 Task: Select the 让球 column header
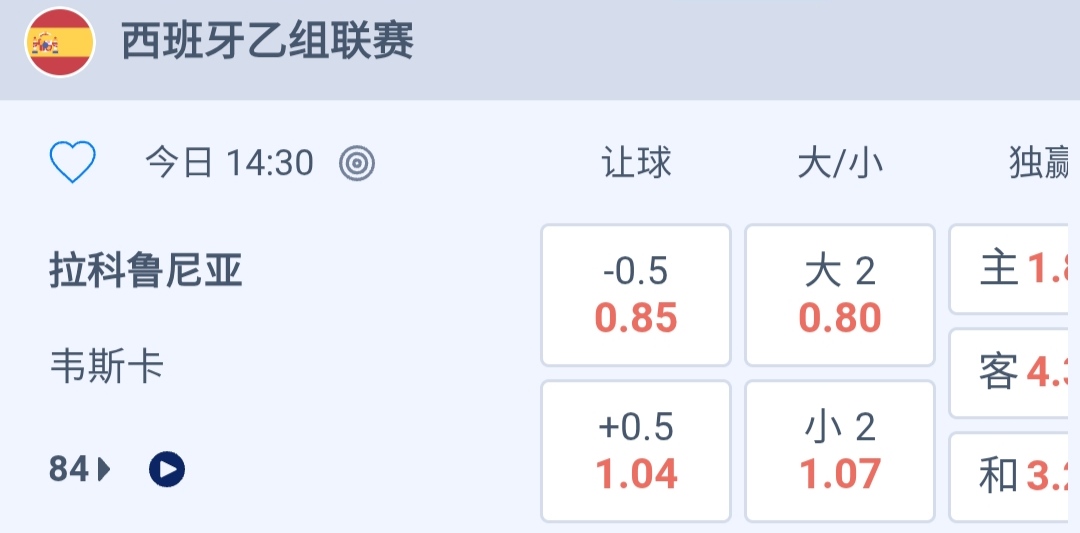click(636, 163)
